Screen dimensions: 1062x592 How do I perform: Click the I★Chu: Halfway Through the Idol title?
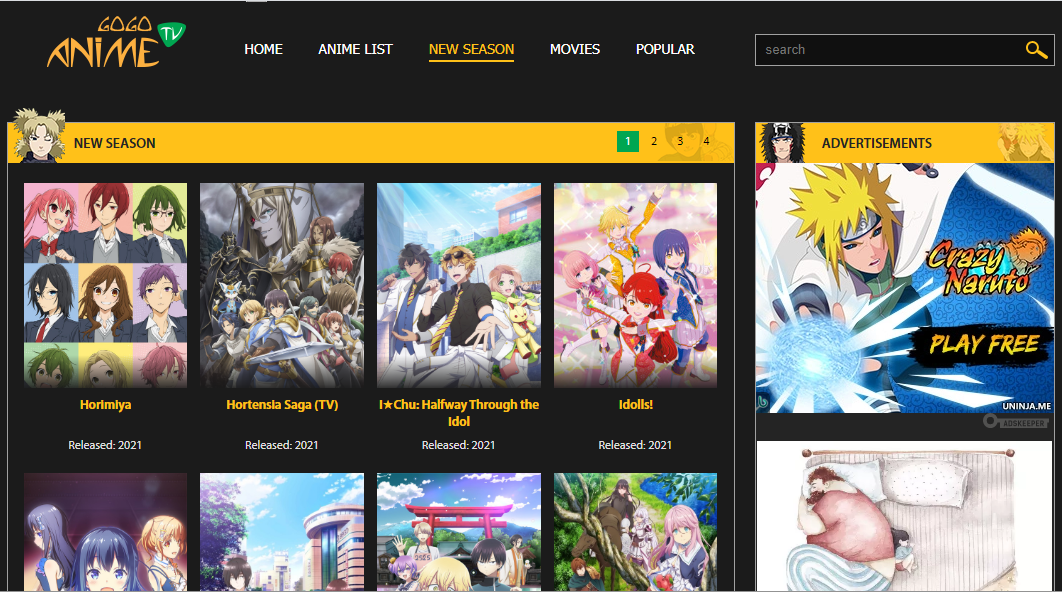point(459,413)
